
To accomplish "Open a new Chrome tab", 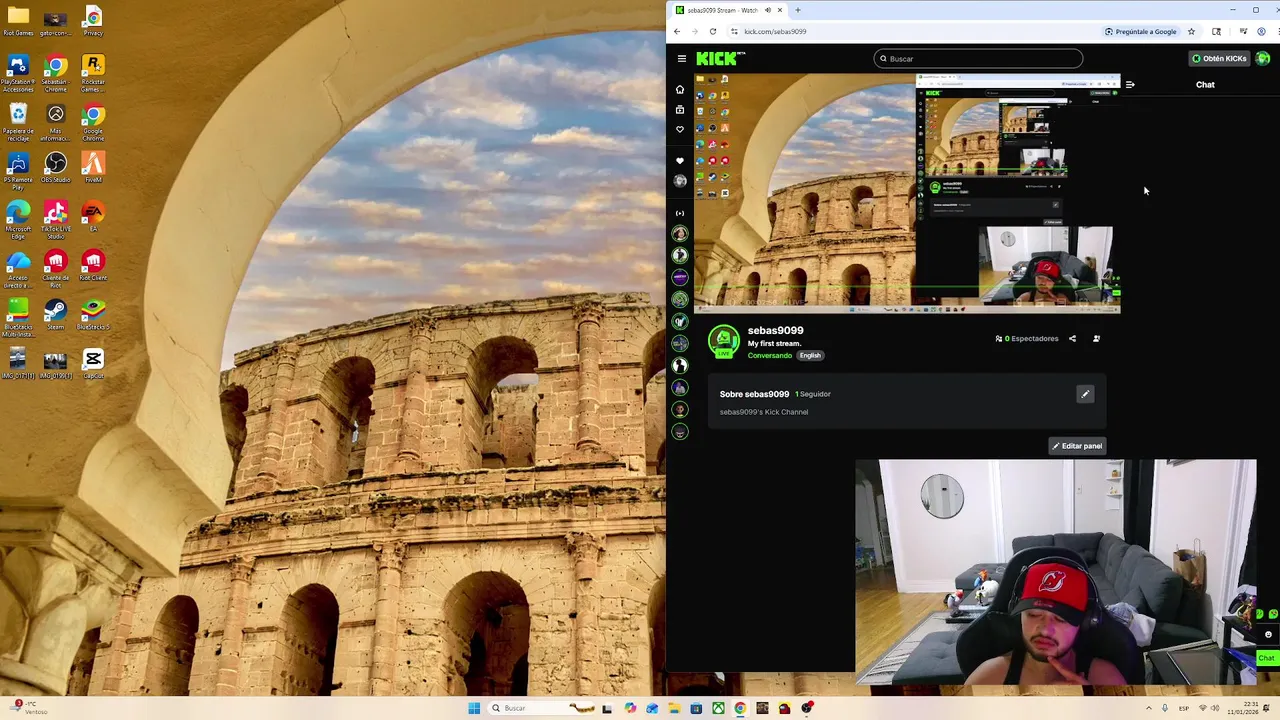I will click(797, 10).
